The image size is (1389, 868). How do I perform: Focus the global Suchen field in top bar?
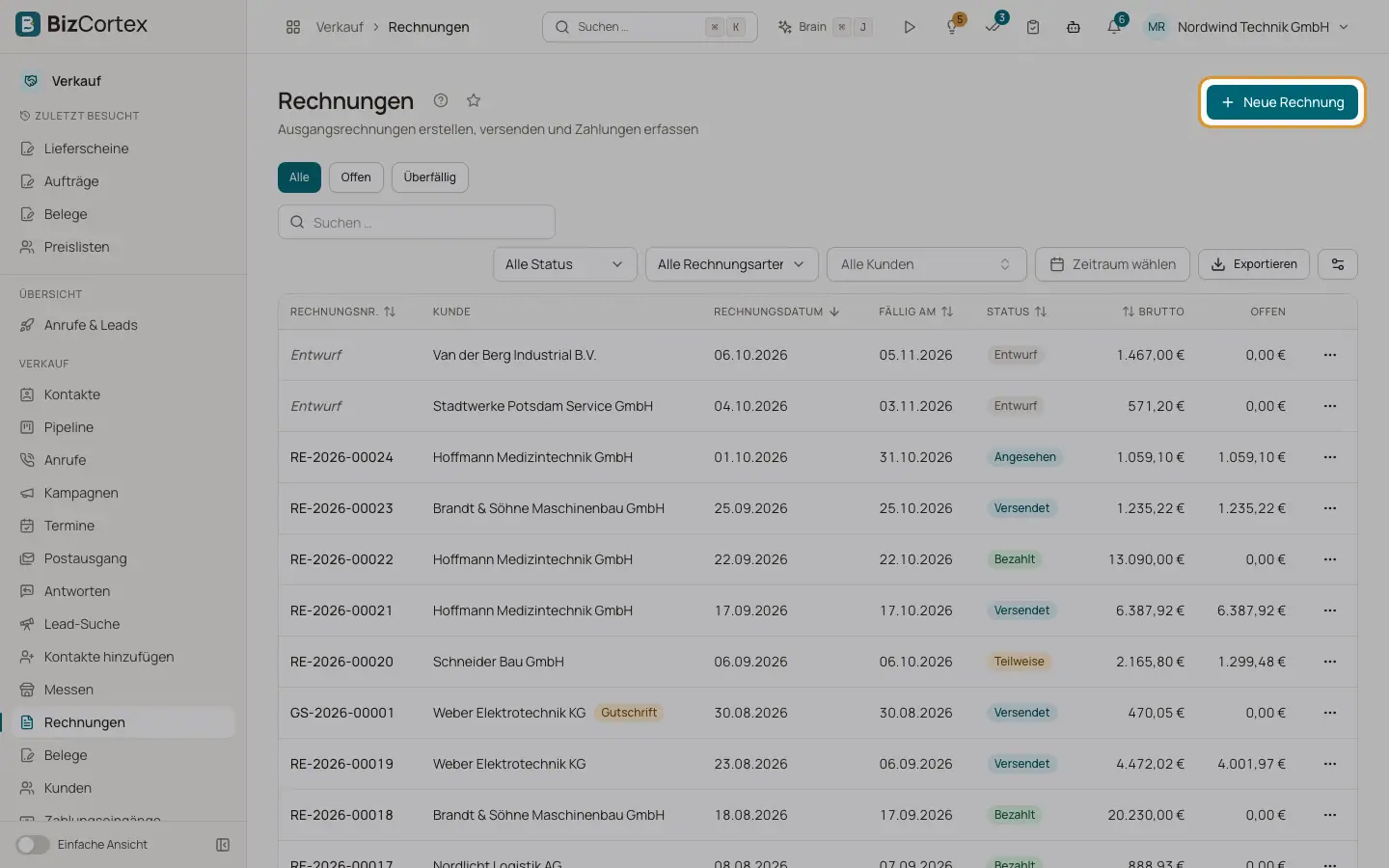click(649, 27)
